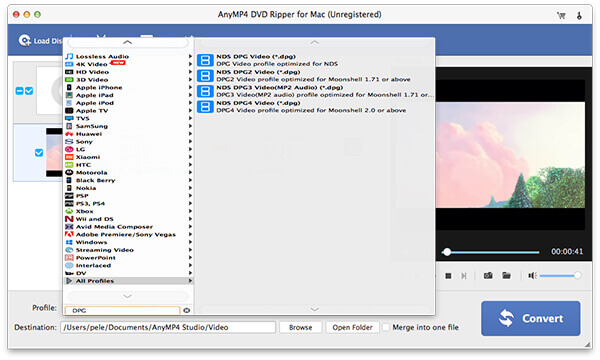Take a snapshot with the camera icon
Image resolution: width=600 pixels, height=360 pixels.
point(488,275)
